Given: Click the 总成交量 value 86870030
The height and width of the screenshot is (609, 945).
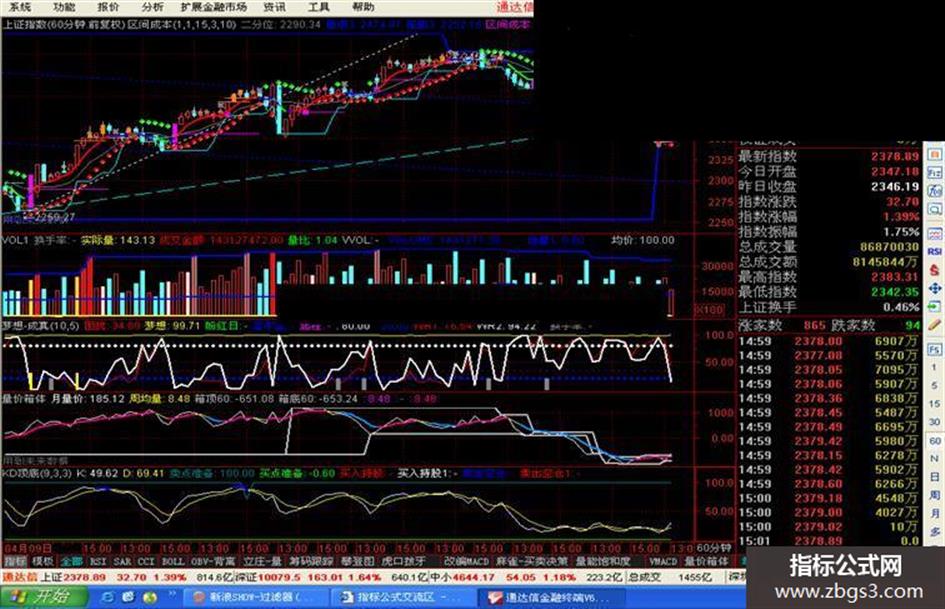Looking at the screenshot, I should pyautogui.click(x=890, y=247).
